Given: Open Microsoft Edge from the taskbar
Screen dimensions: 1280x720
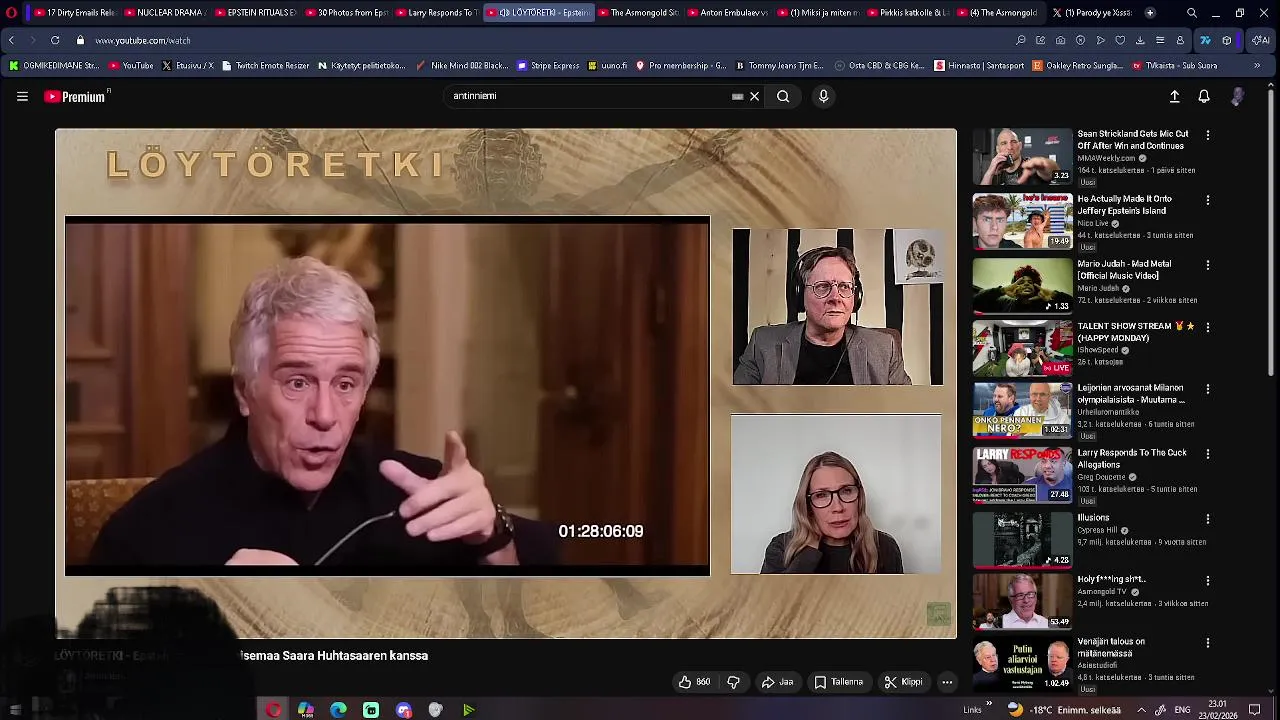Looking at the screenshot, I should coord(338,710).
